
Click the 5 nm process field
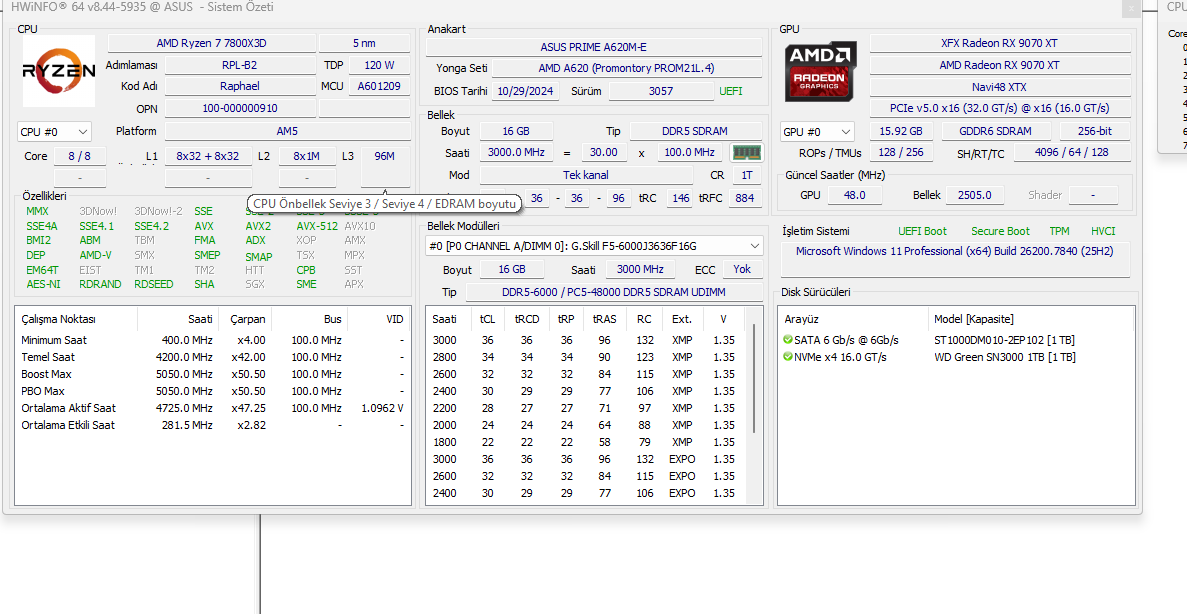coord(364,43)
